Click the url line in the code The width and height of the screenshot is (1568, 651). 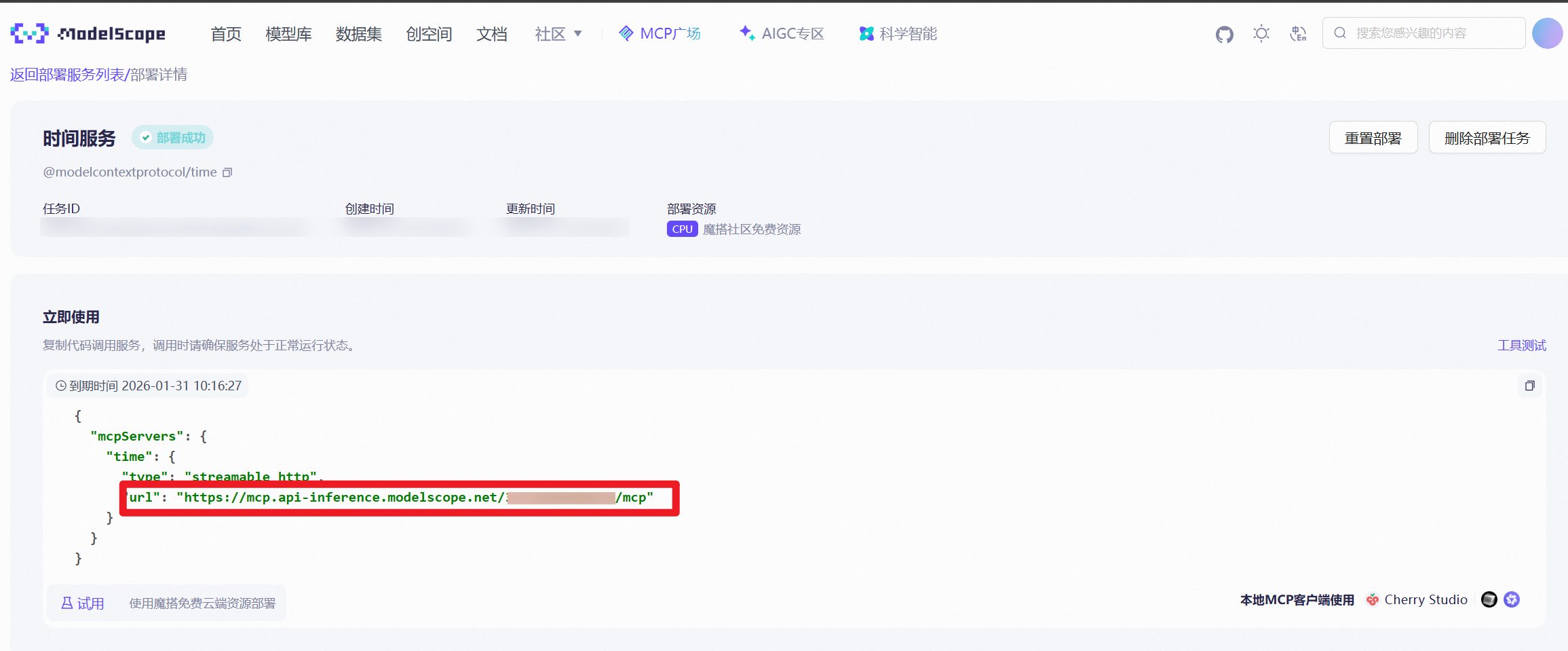[x=388, y=498]
